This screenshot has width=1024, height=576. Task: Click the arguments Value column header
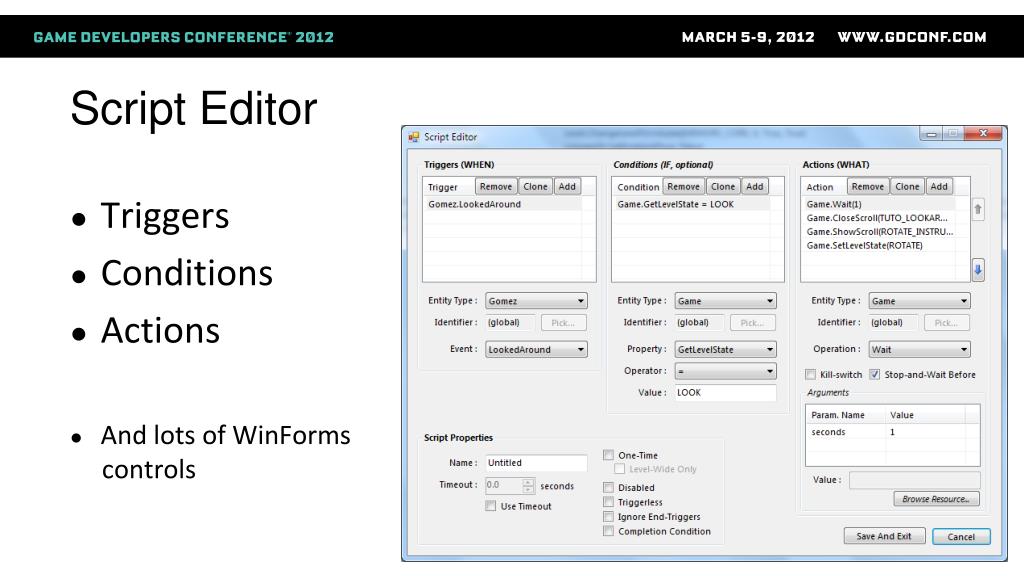pos(925,415)
